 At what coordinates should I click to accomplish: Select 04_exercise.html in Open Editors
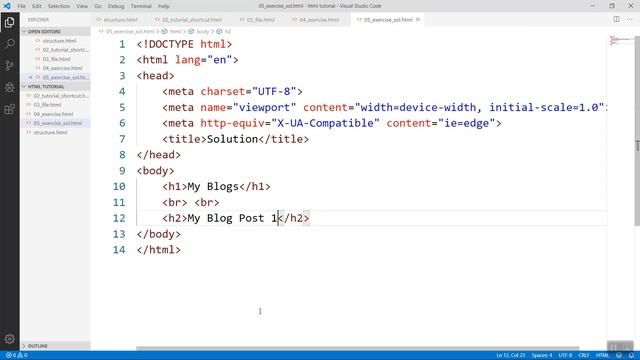click(62, 68)
